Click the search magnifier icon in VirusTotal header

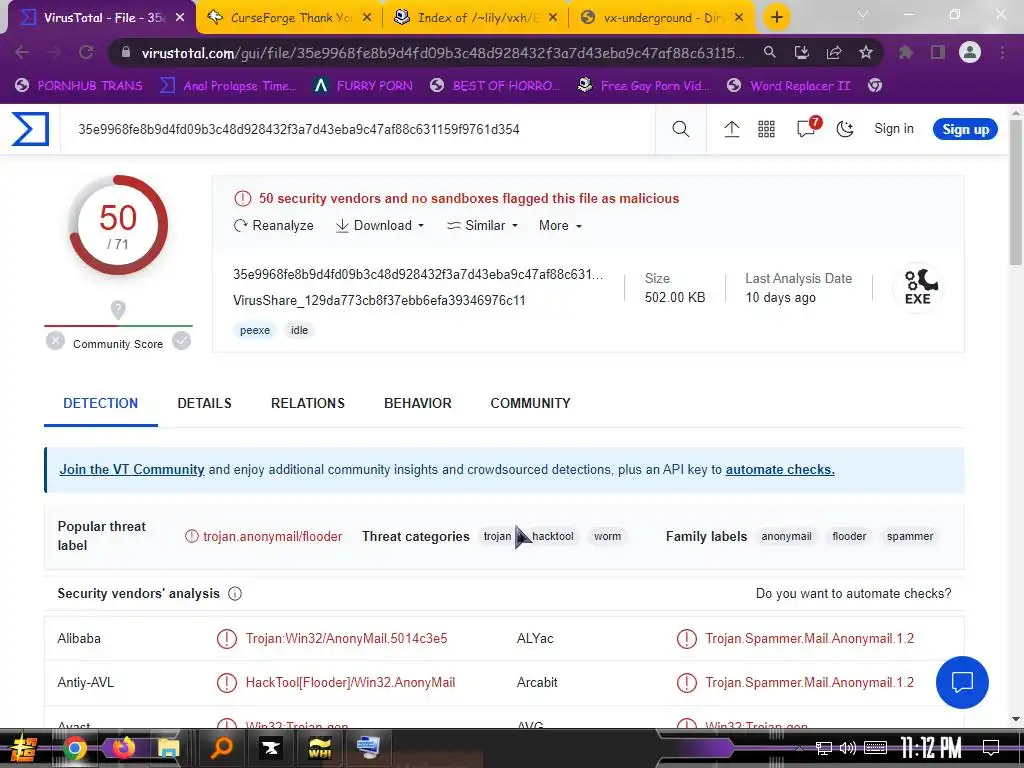point(680,129)
